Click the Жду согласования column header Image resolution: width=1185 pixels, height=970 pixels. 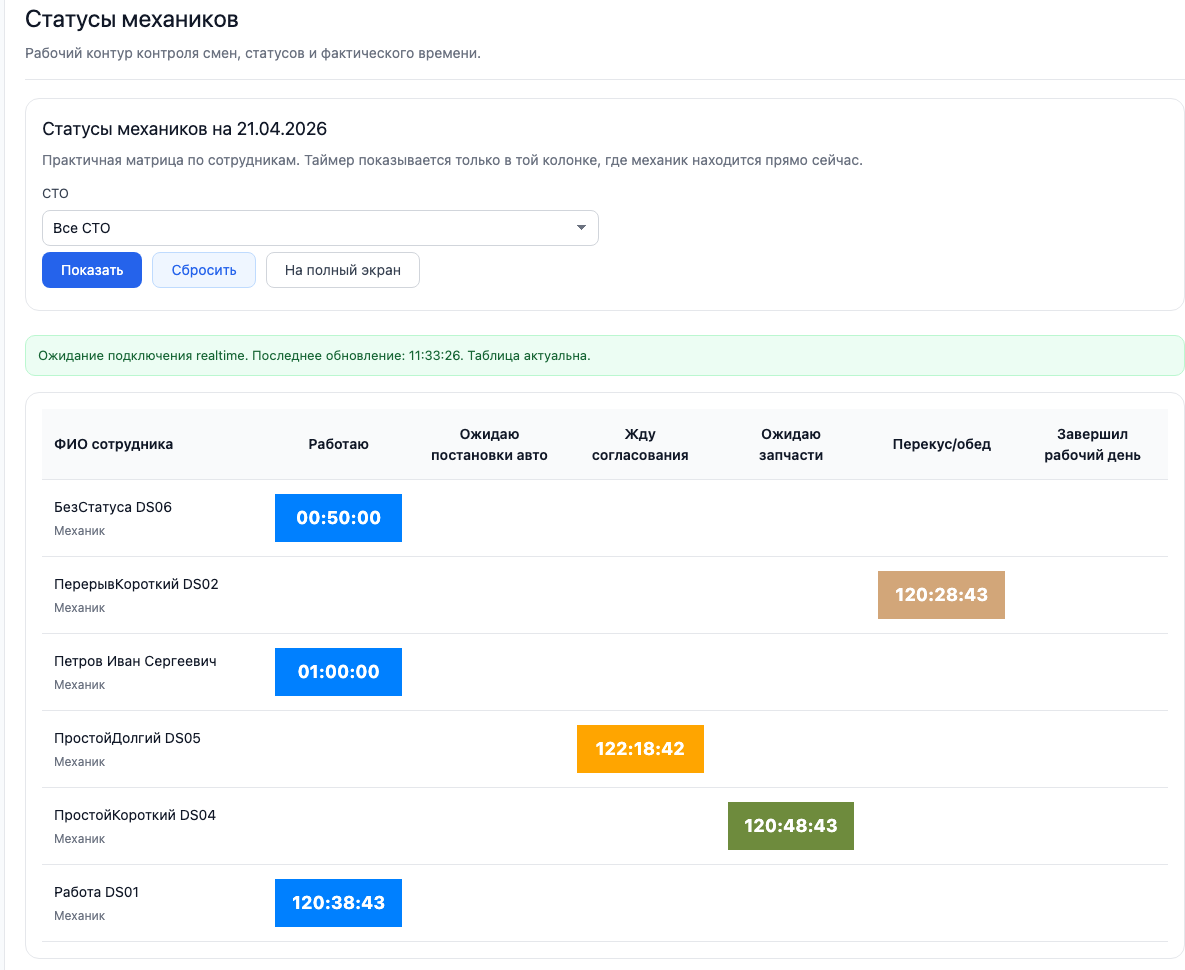pos(640,444)
